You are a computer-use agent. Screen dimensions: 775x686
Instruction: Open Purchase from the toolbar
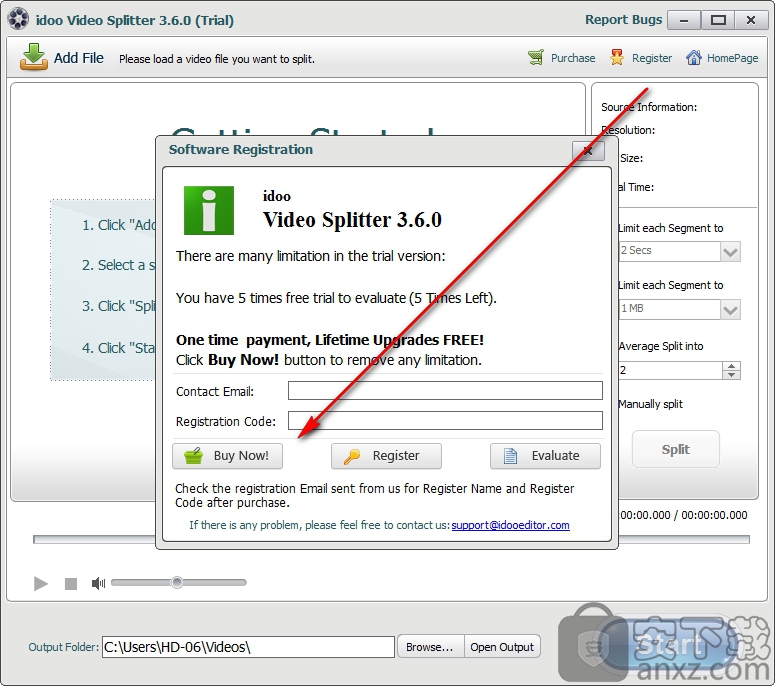coord(561,58)
